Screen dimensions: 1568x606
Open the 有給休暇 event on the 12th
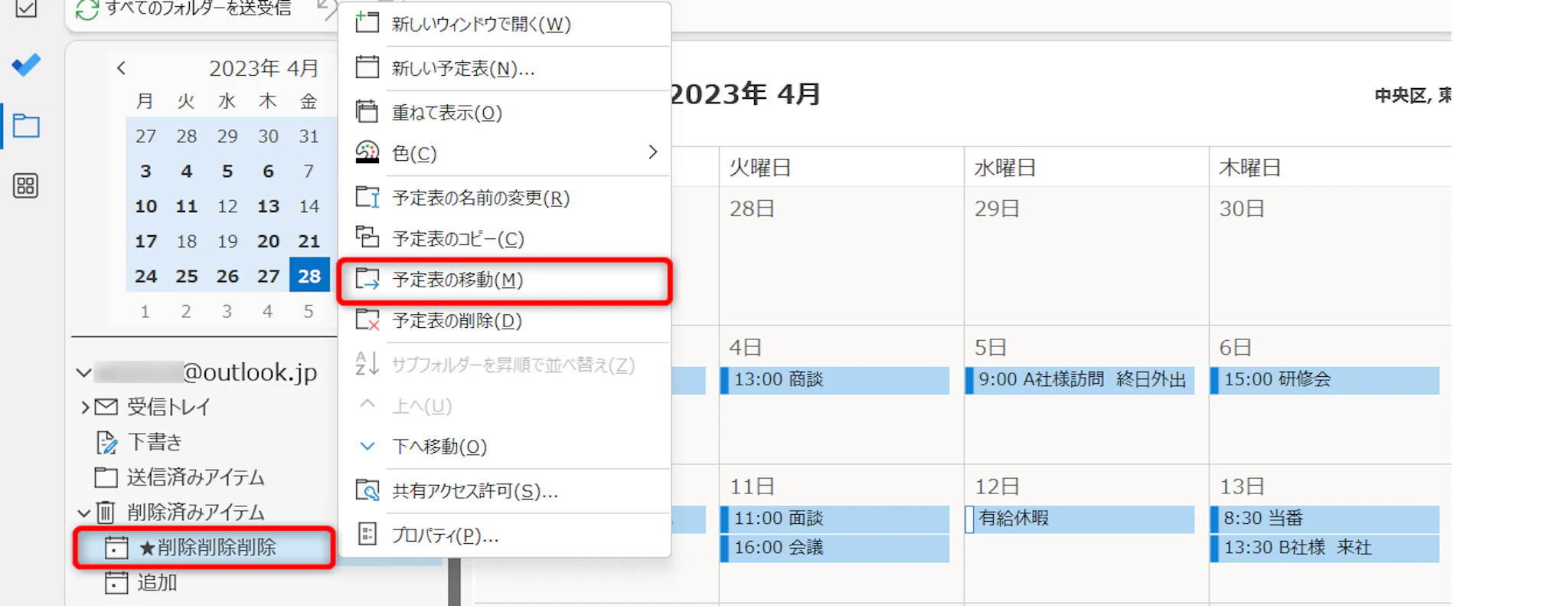[x=1080, y=519]
